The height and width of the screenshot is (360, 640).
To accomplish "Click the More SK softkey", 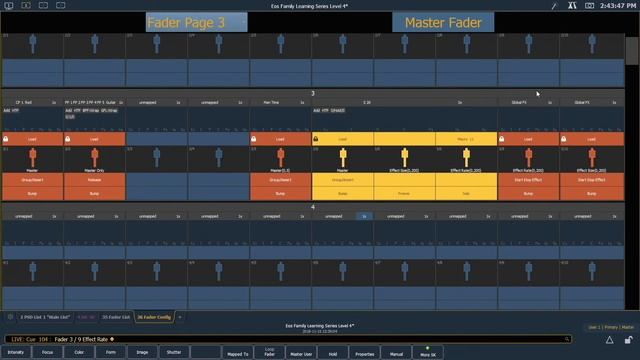I will click(428, 353).
